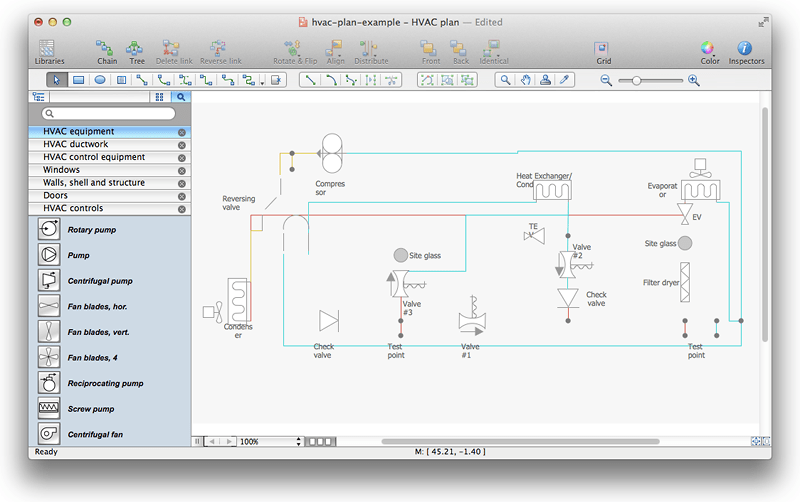
Task: Select the hand pan tool
Action: tap(526, 80)
